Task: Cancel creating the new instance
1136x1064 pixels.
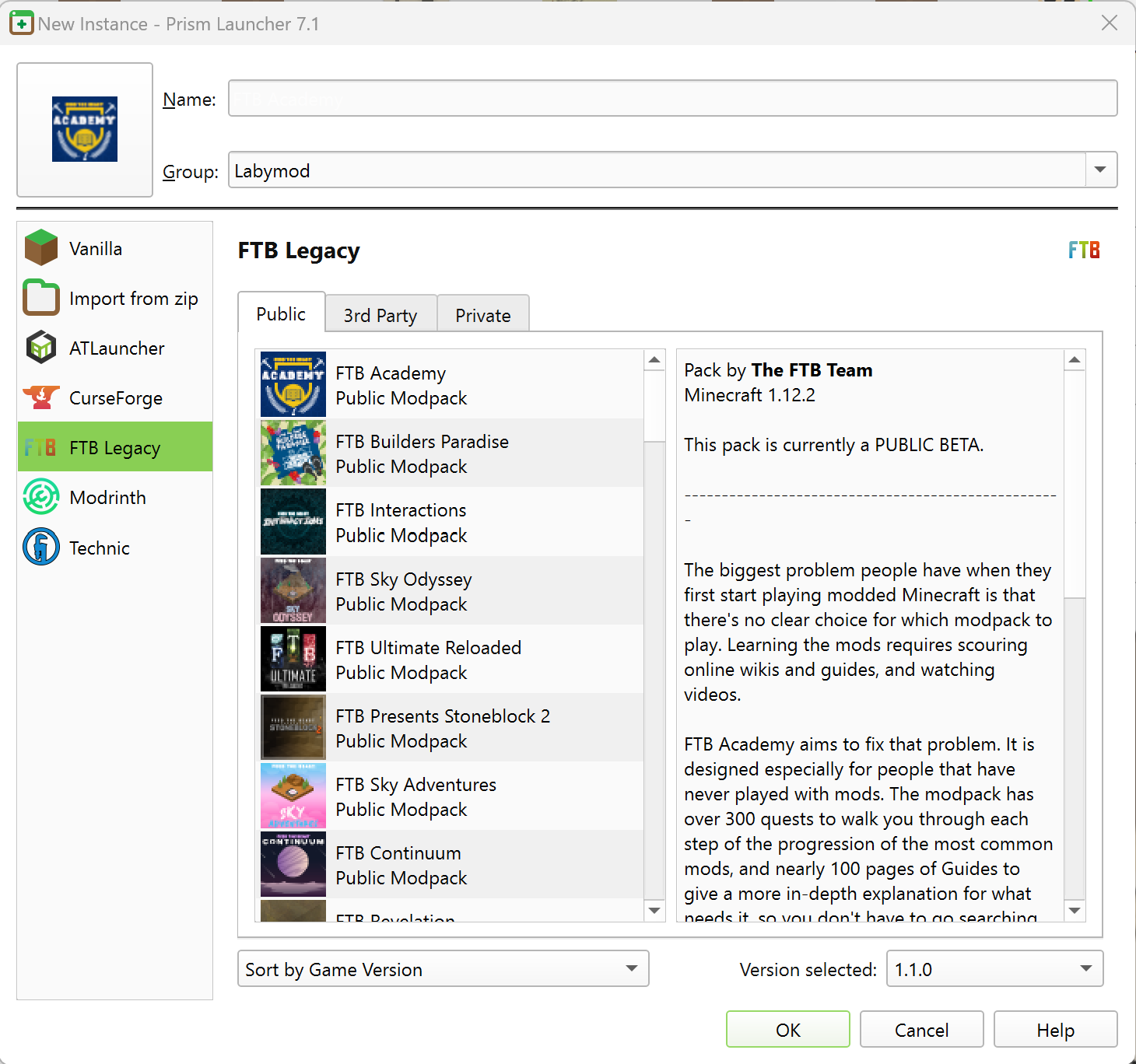Action: click(x=921, y=1028)
